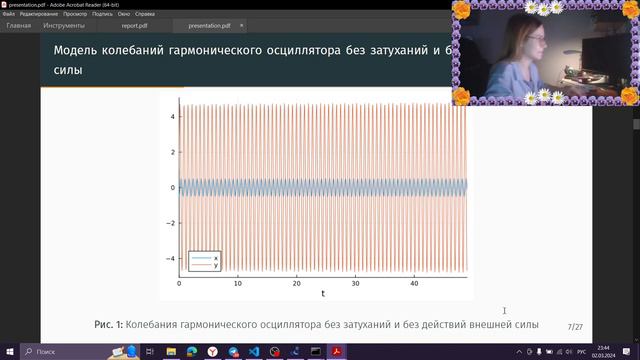Image resolution: width=640 pixels, height=360 pixels.
Task: Click the slide title 'Модель колебаний гармонического осциллятора'
Action: pyautogui.click(x=198, y=50)
